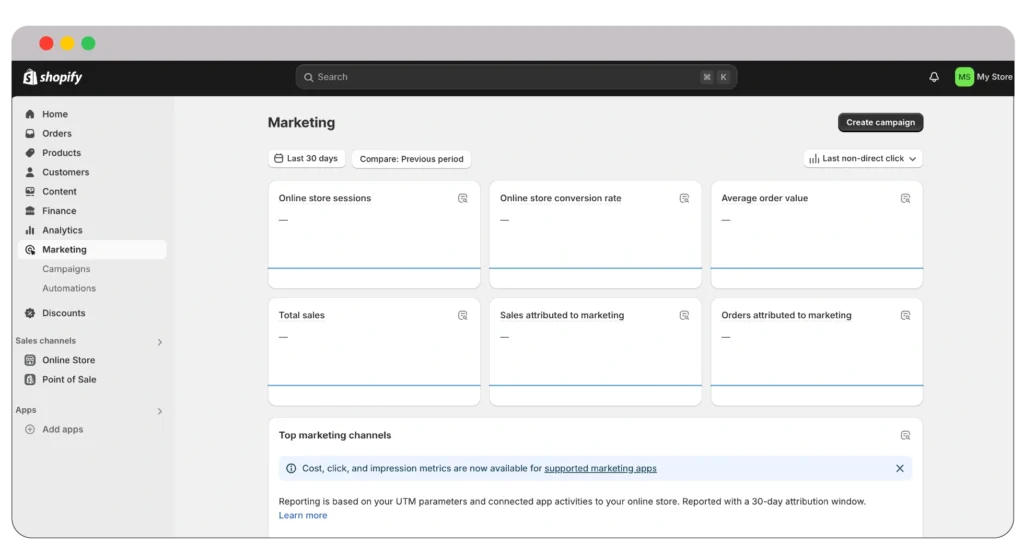Viewport: 1024px width, 555px height.
Task: Open the Last non-direct click dropdown
Action: click(x=863, y=159)
